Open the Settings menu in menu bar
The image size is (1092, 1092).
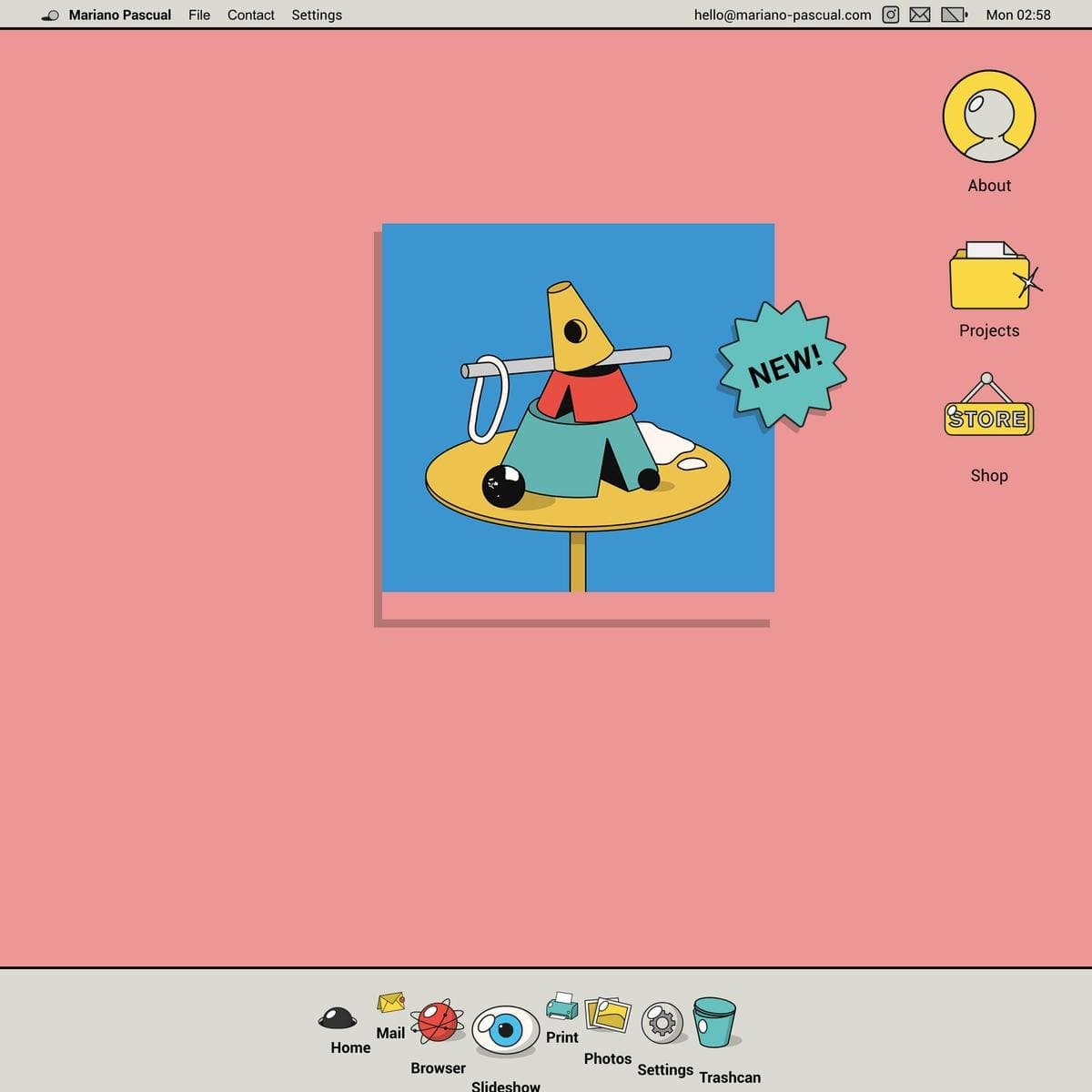pos(317,15)
